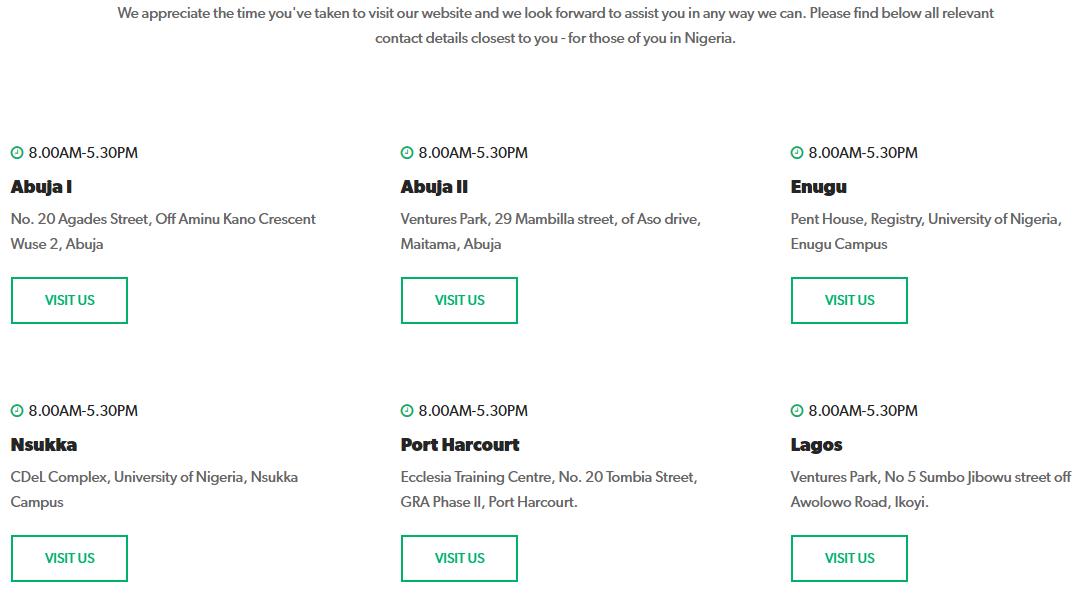Click the Lagos location heading
Image resolution: width=1081 pixels, height=598 pixels.
coord(816,446)
